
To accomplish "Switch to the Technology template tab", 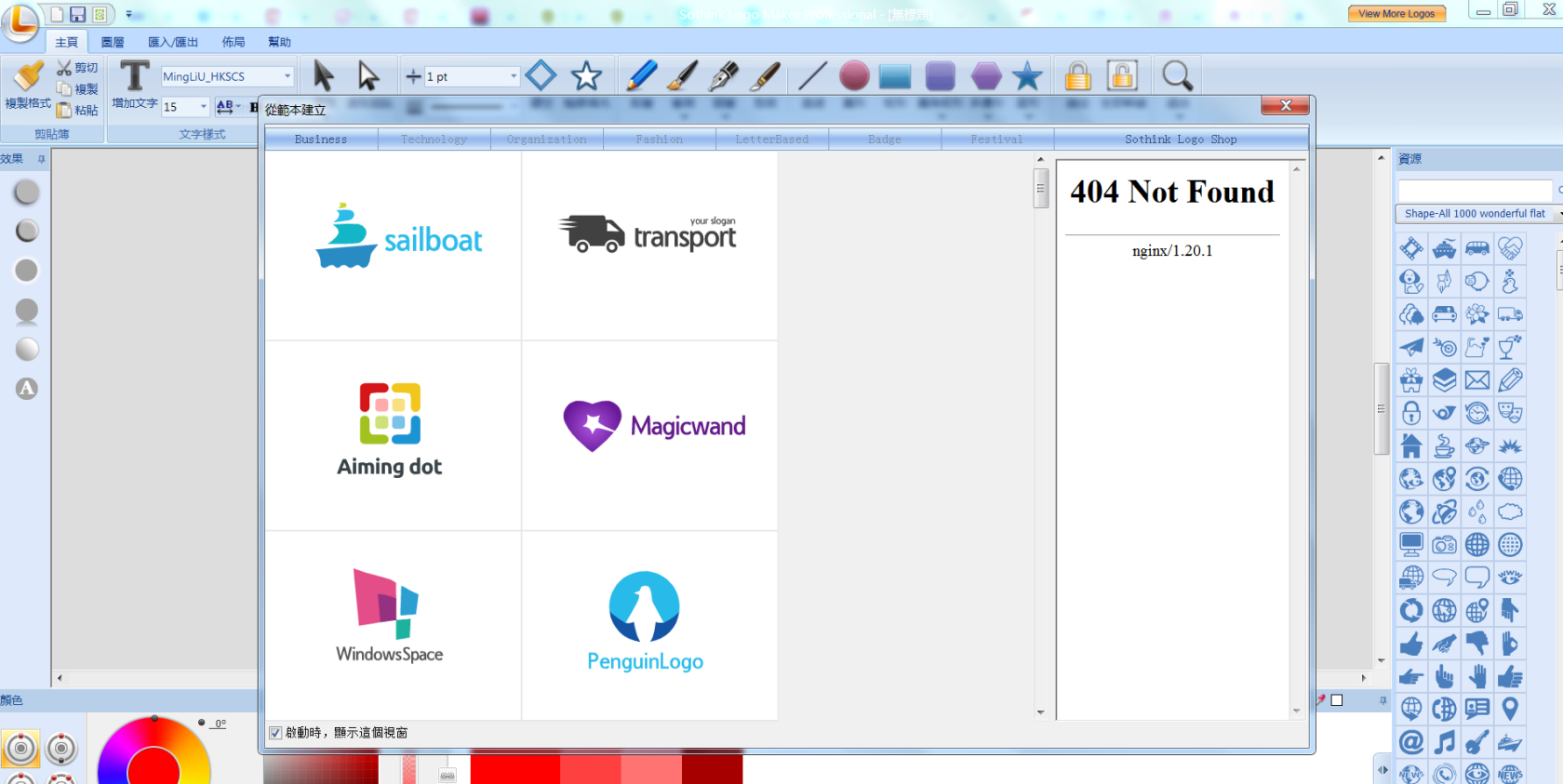I will click(x=434, y=140).
